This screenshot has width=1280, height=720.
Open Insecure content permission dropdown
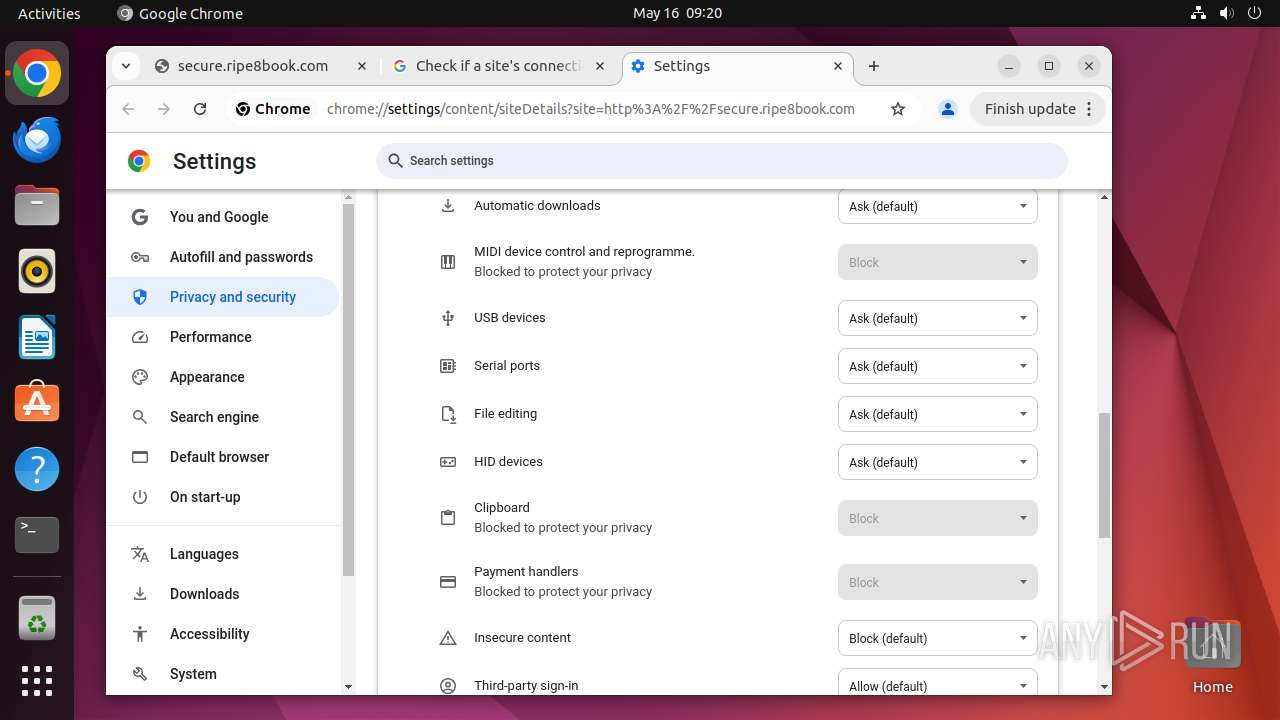(937, 638)
